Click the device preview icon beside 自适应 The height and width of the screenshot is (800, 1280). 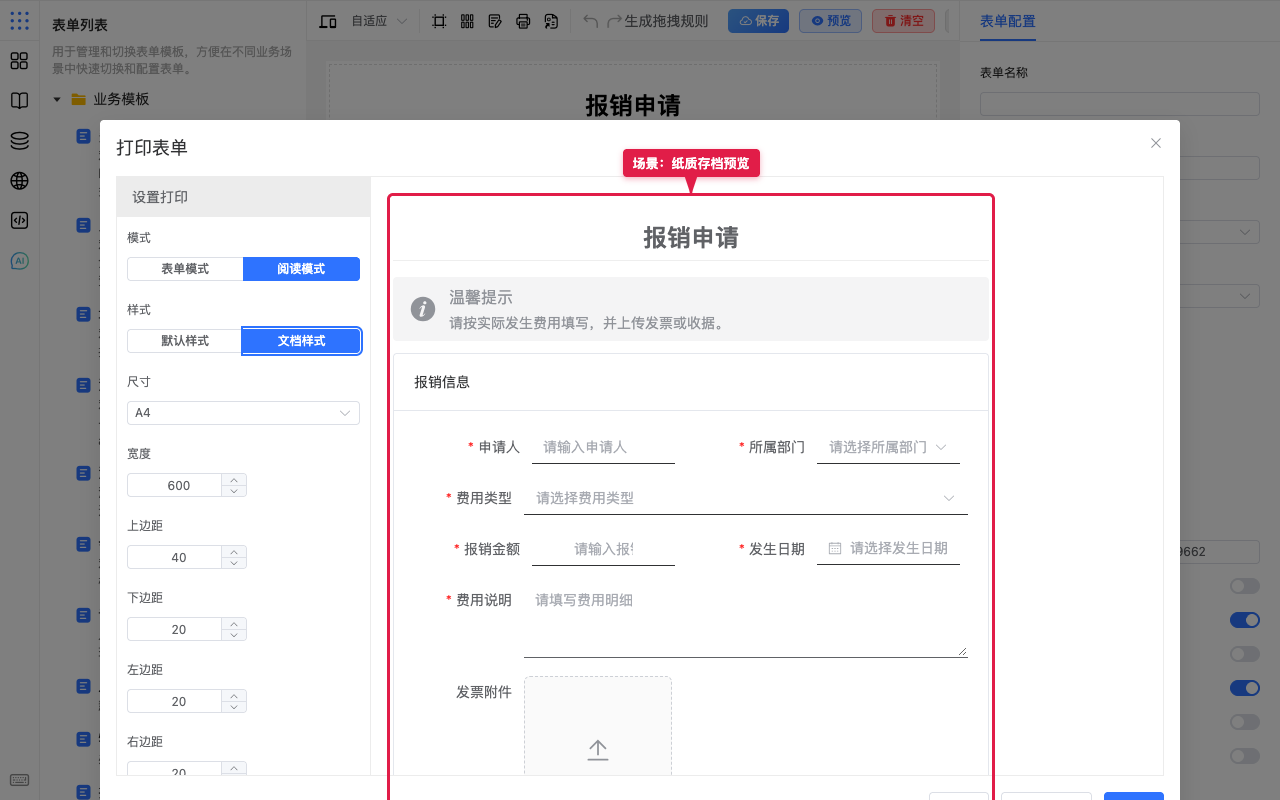click(328, 21)
